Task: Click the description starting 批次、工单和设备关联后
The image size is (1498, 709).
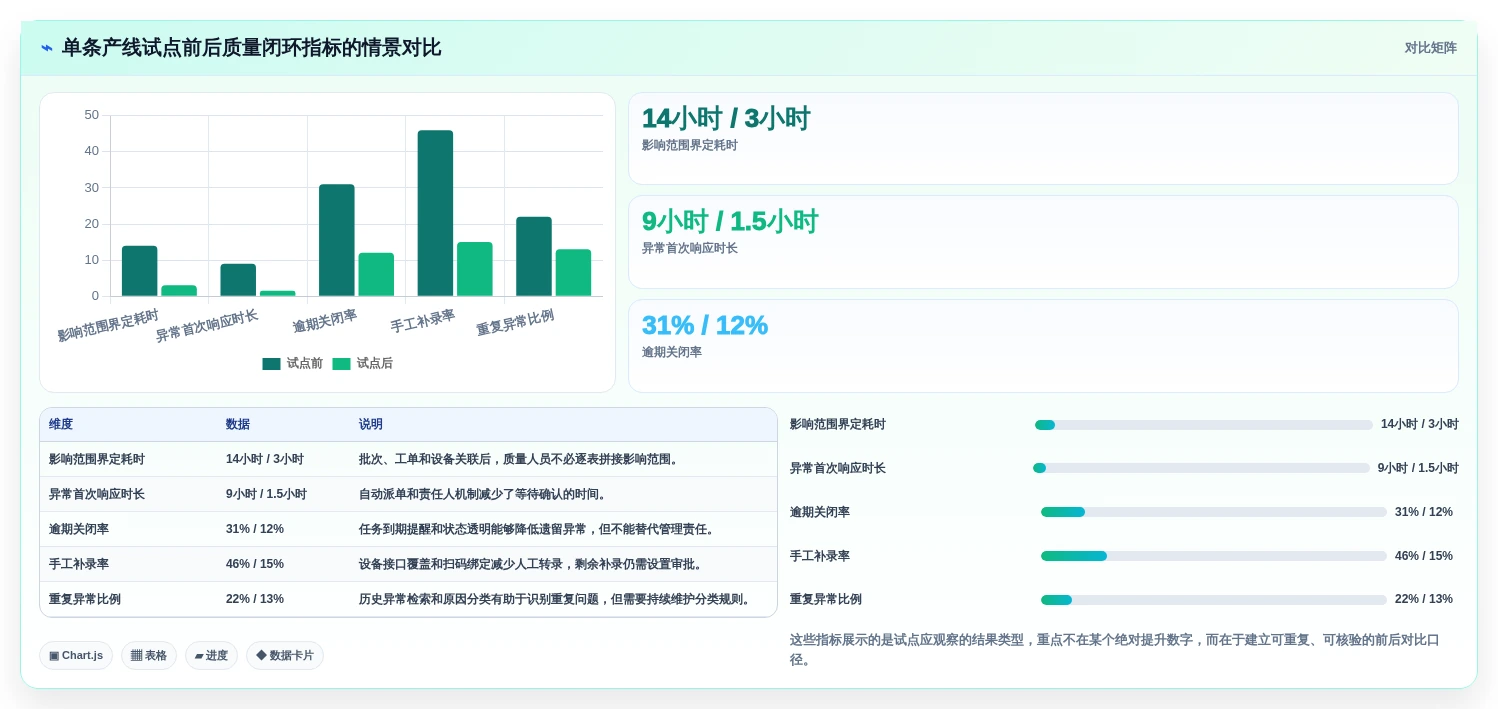Action: (x=520, y=459)
